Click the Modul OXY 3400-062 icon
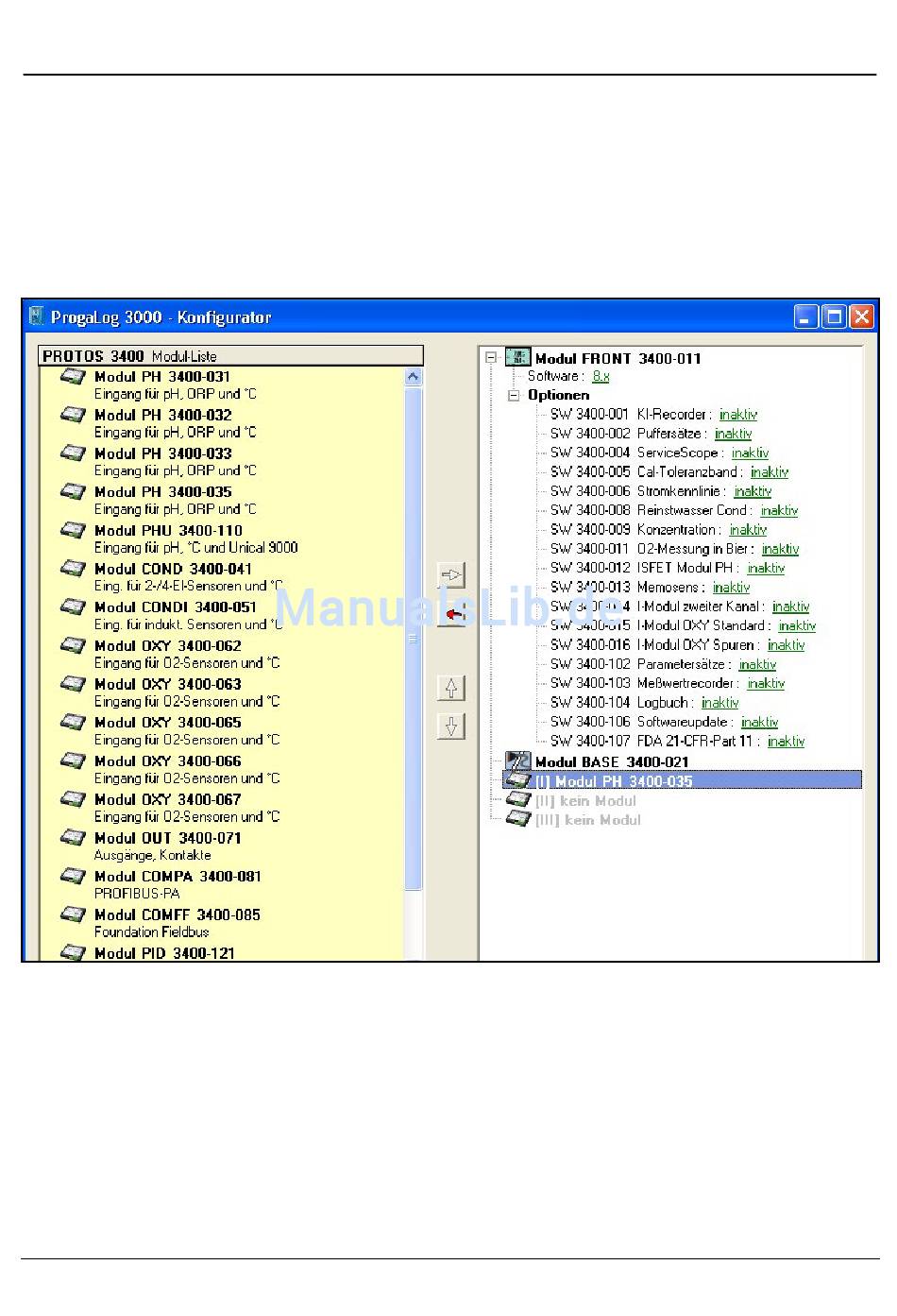 [74, 645]
